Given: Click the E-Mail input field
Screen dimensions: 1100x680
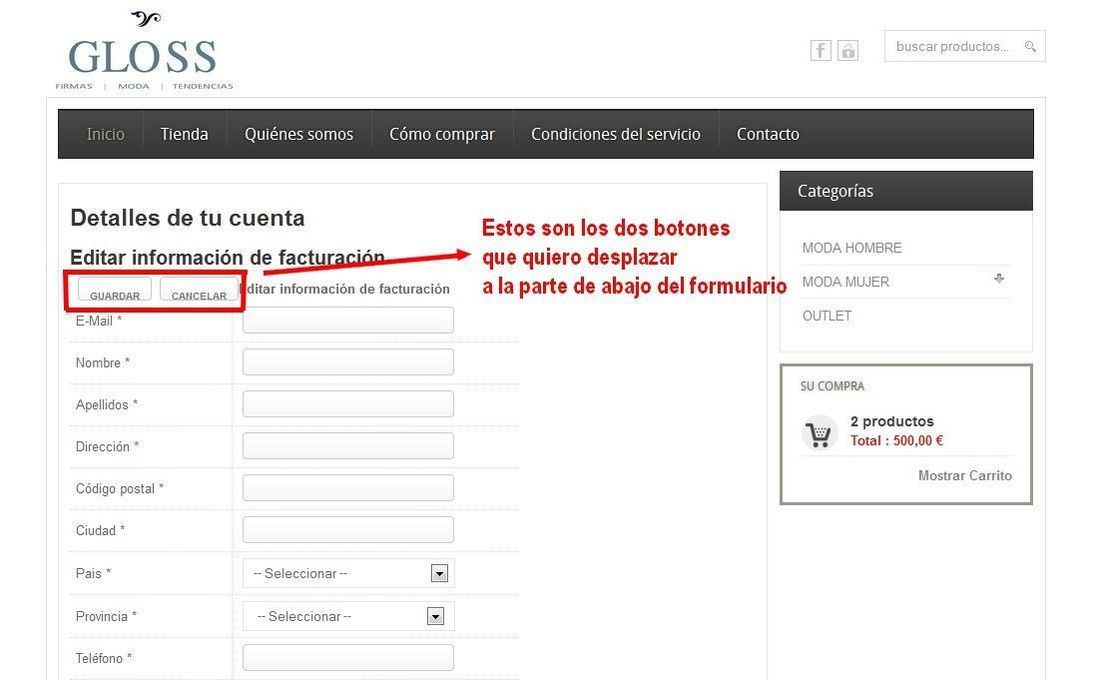Looking at the screenshot, I should pos(348,320).
